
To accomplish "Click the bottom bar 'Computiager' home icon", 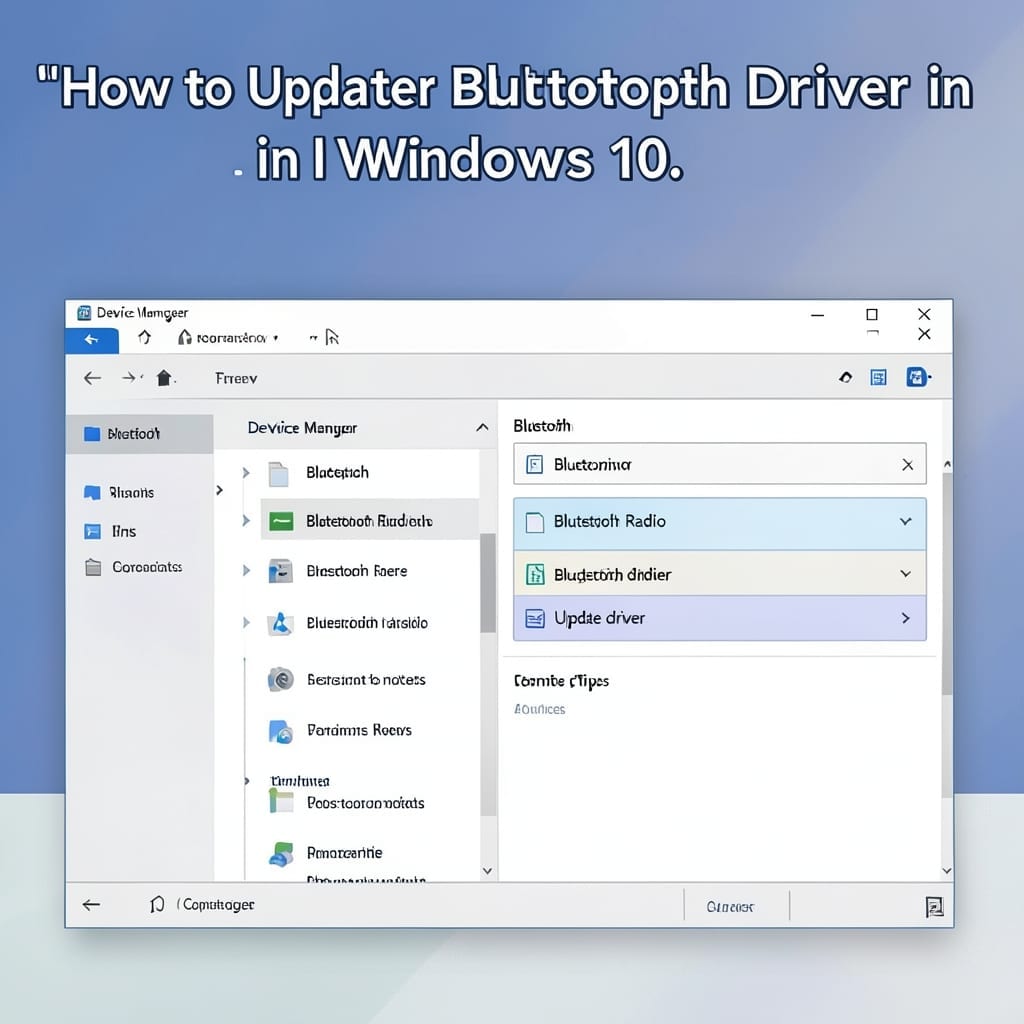I will [157, 904].
